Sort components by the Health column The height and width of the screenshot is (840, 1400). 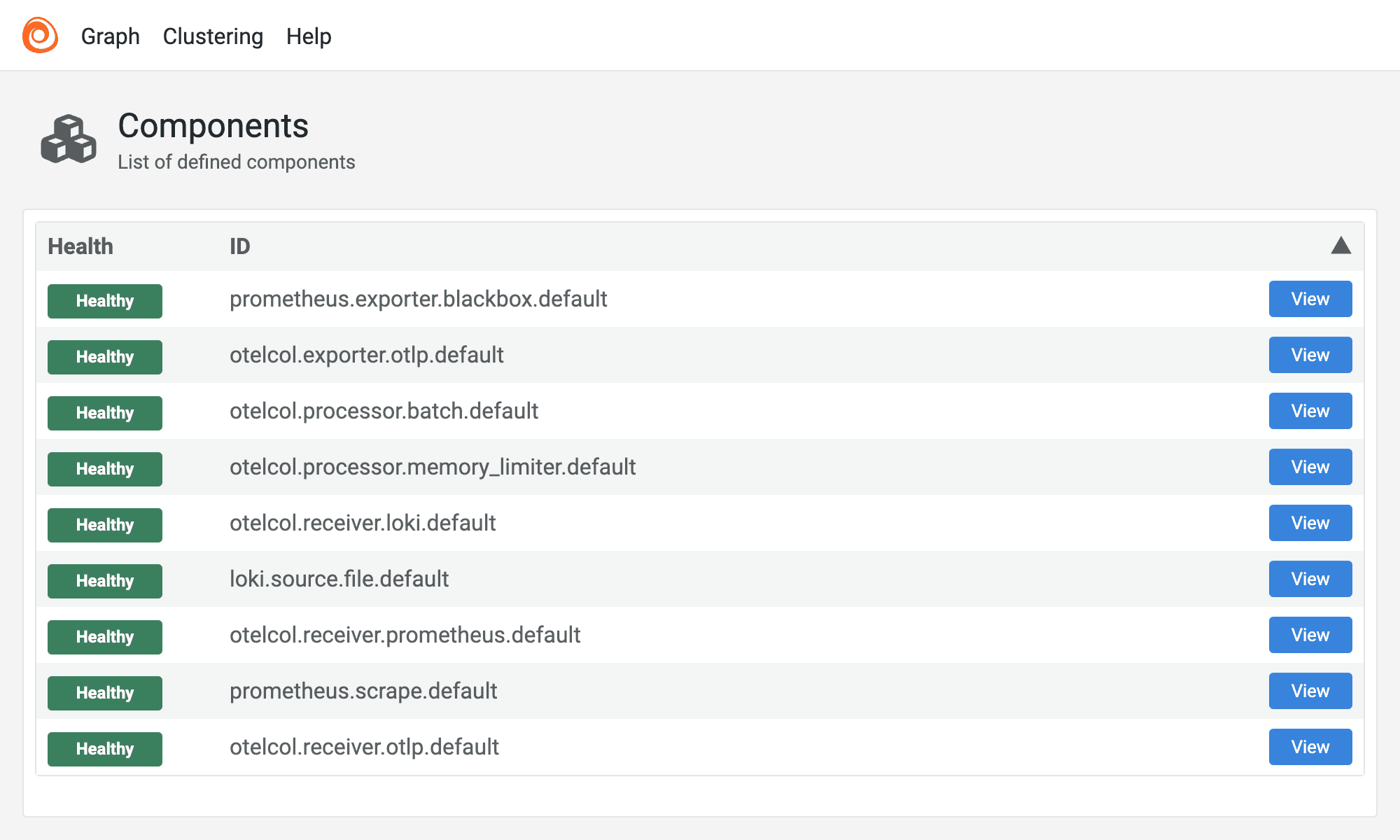pyautogui.click(x=80, y=246)
